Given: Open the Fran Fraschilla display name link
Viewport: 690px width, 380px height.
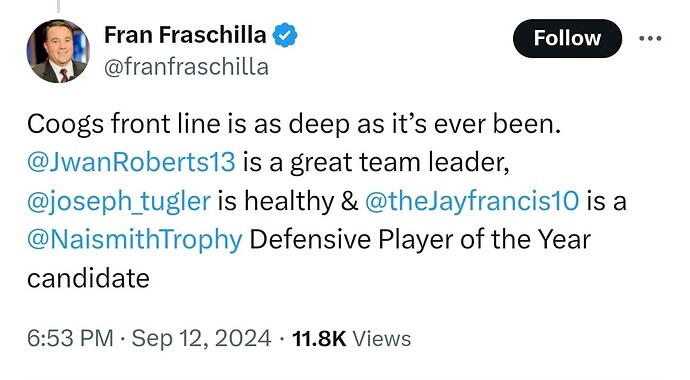Looking at the screenshot, I should pyautogui.click(x=185, y=35).
